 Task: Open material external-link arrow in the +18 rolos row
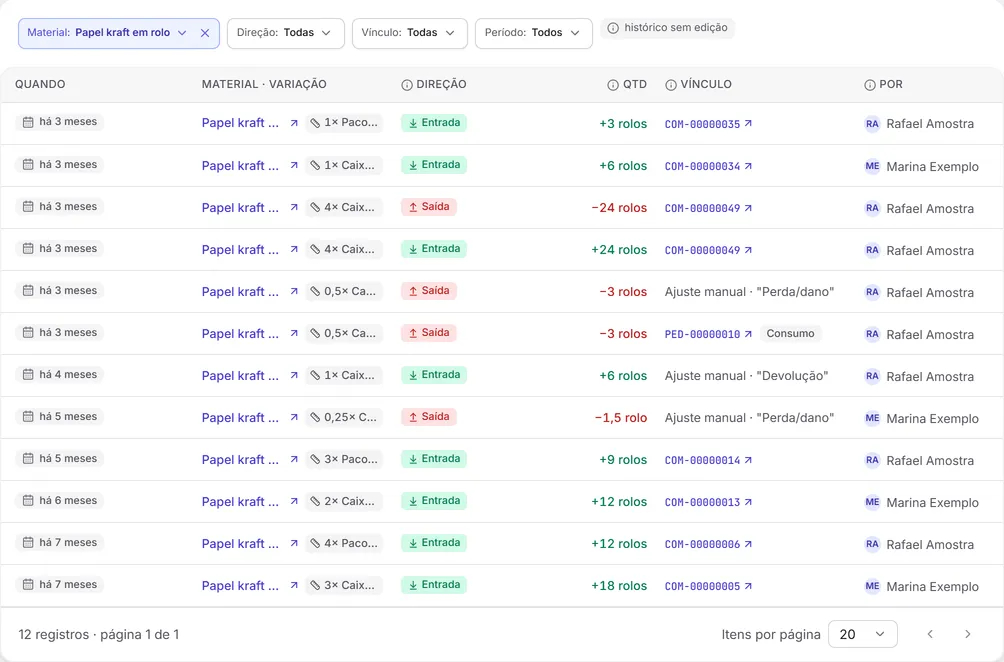coord(294,586)
